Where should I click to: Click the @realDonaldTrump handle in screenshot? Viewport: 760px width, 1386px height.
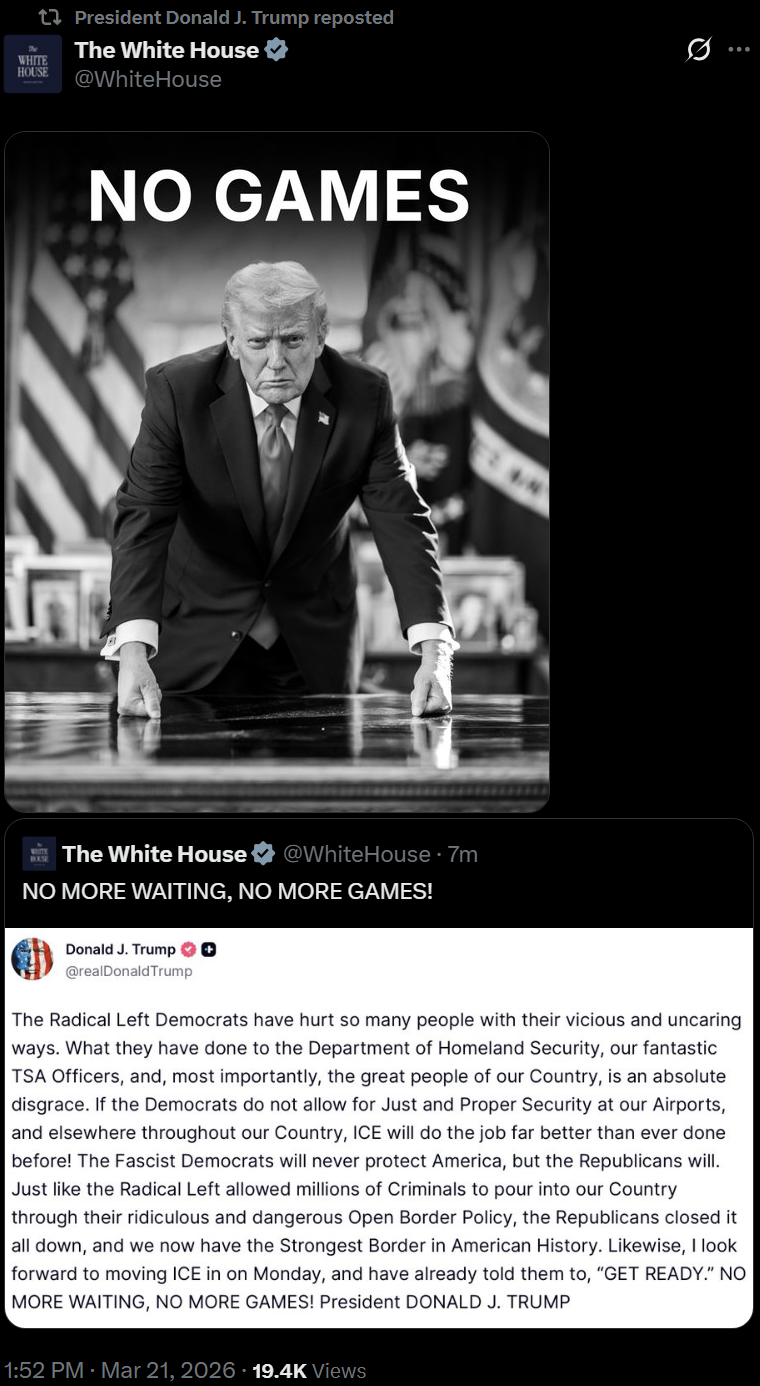pyautogui.click(x=129, y=971)
